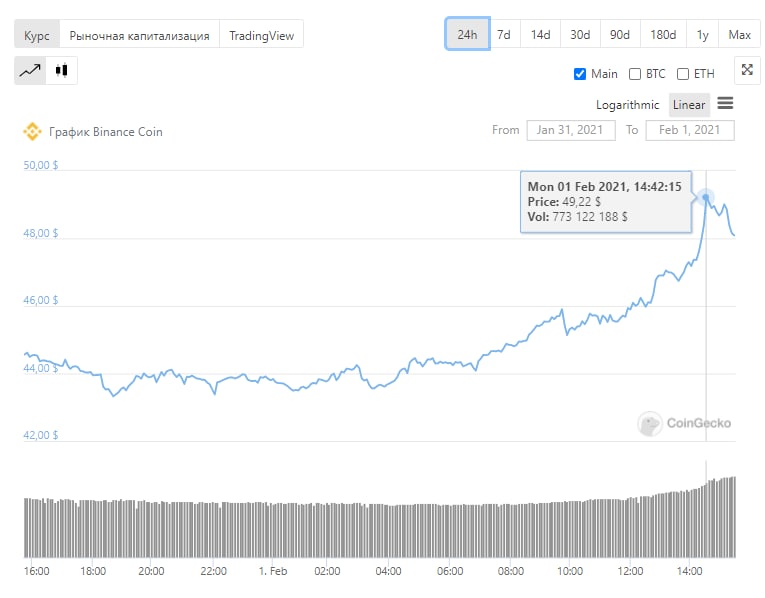Enable the ETH comparison checkbox
The image size is (765, 598).
(x=683, y=74)
